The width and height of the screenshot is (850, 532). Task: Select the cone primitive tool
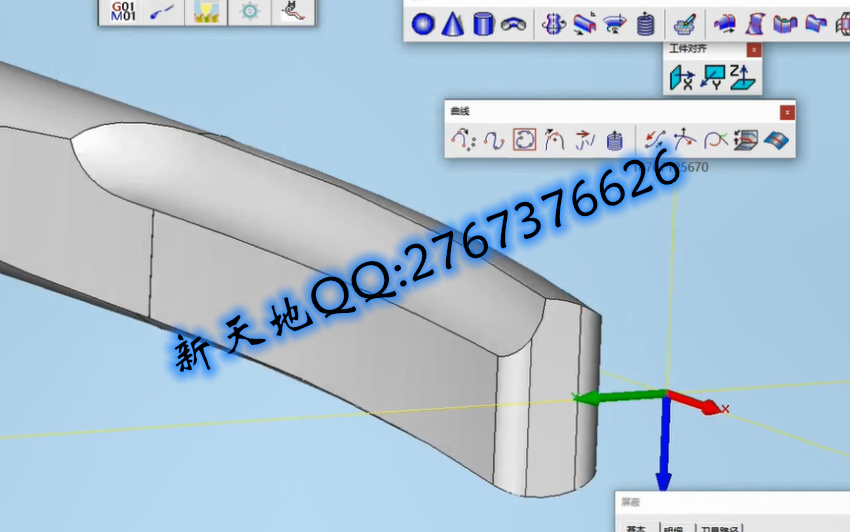(453, 24)
